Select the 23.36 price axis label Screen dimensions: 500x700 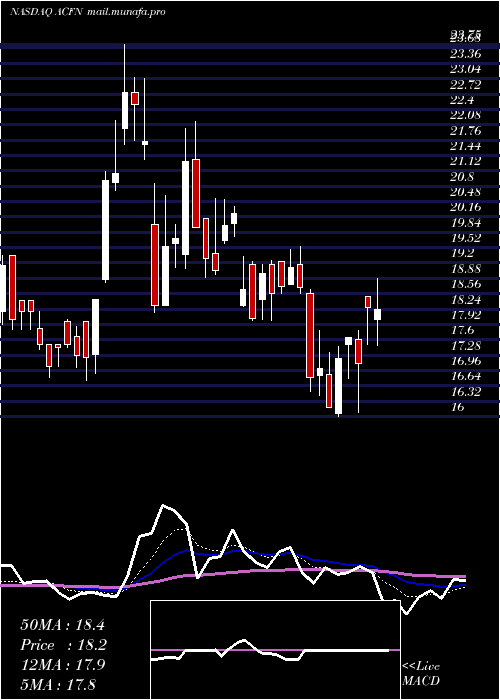(466, 54)
